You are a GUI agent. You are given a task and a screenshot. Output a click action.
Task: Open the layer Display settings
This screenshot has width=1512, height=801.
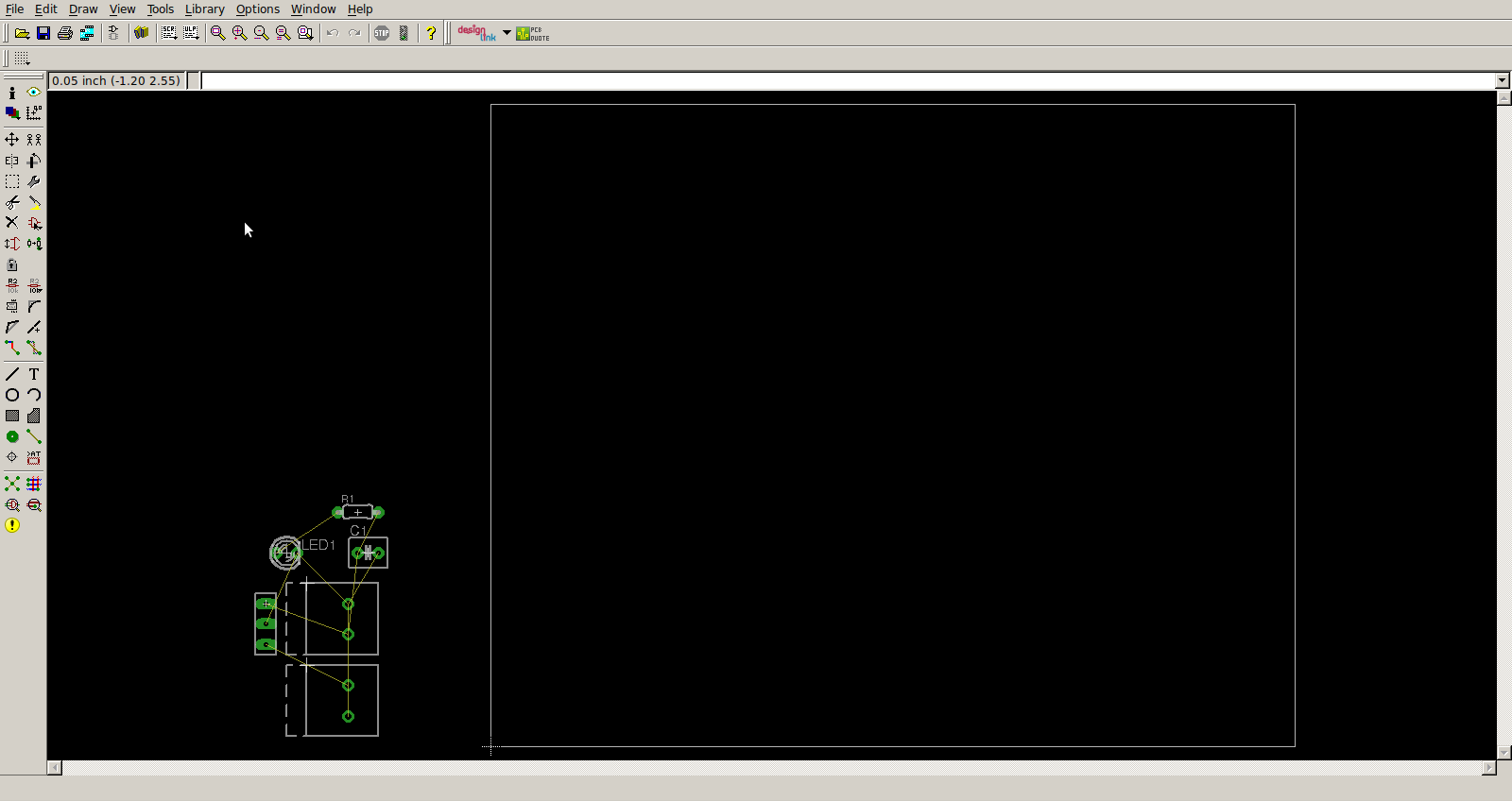12,113
